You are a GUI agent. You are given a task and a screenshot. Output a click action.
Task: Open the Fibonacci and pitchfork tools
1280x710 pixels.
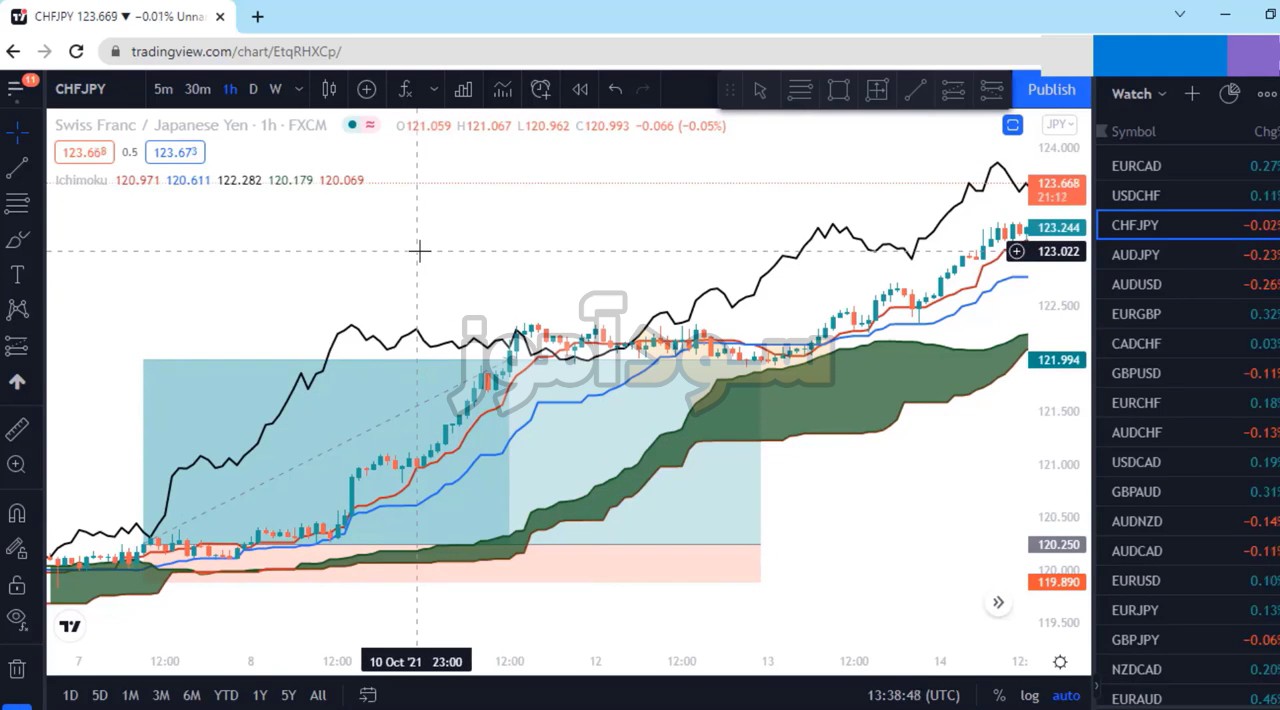(x=17, y=204)
